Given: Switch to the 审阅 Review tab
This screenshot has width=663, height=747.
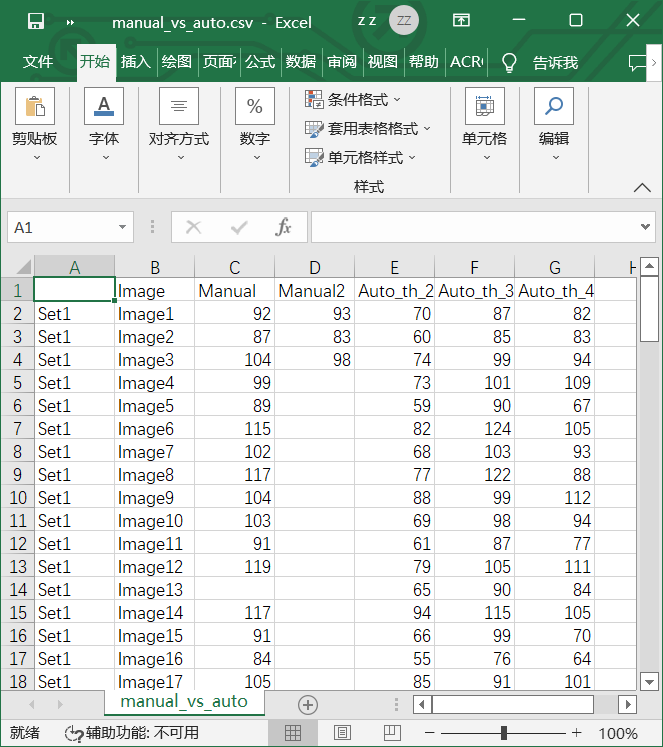Looking at the screenshot, I should pyautogui.click(x=342, y=62).
